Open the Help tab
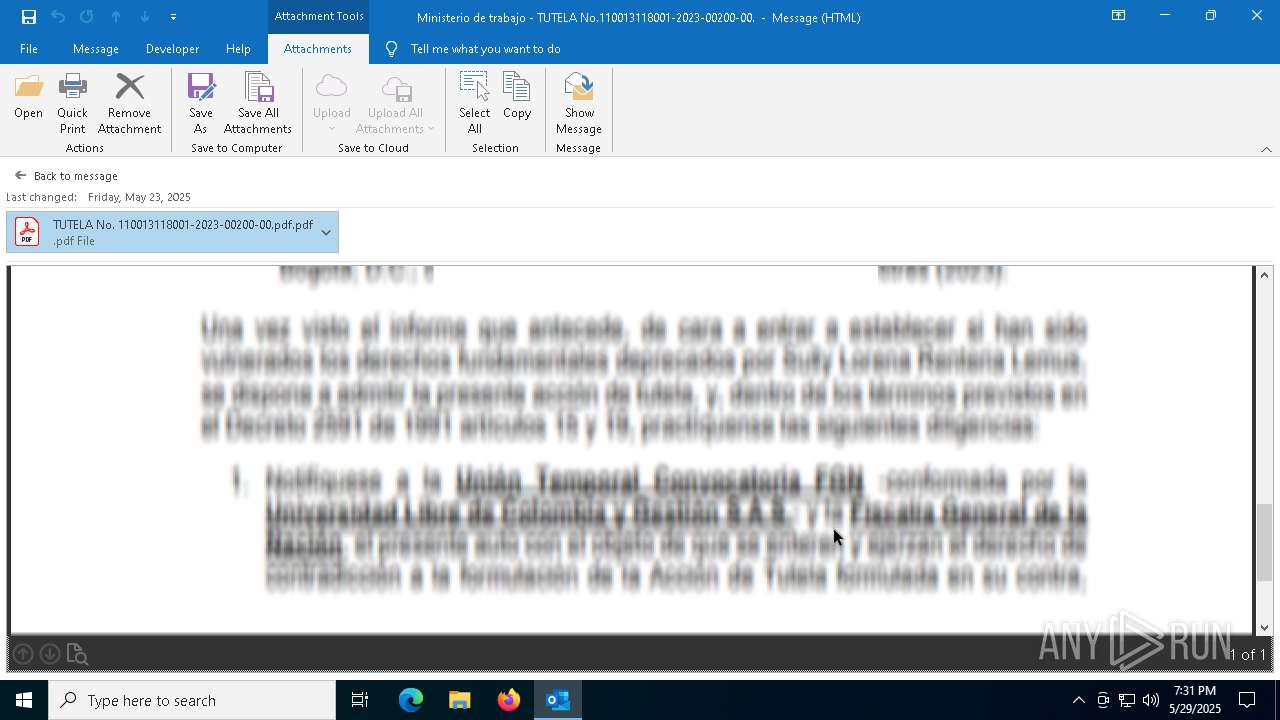This screenshot has width=1280, height=720. pos(238,49)
